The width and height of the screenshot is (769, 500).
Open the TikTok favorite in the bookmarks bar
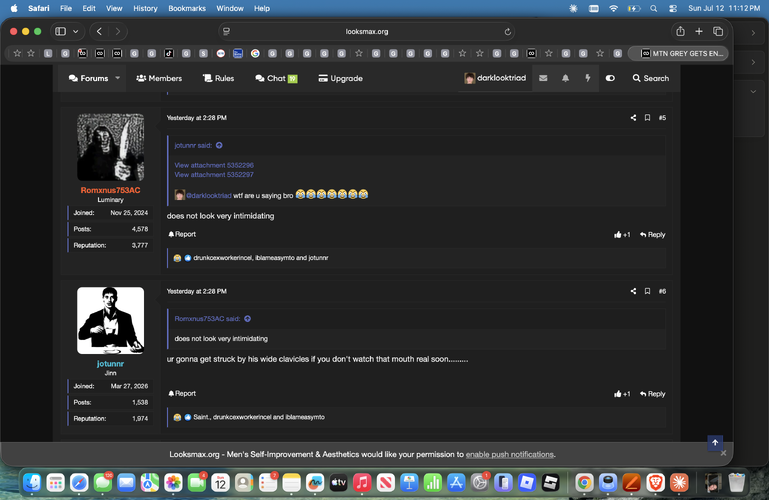pos(169,53)
